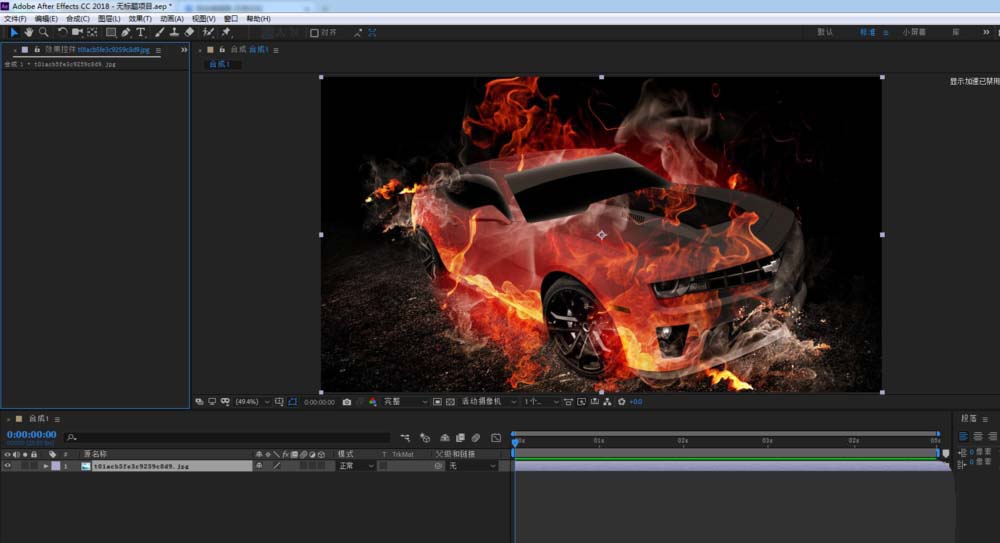Image resolution: width=1000 pixels, height=543 pixels.
Task: Select the Rotation tool
Action: click(x=62, y=32)
